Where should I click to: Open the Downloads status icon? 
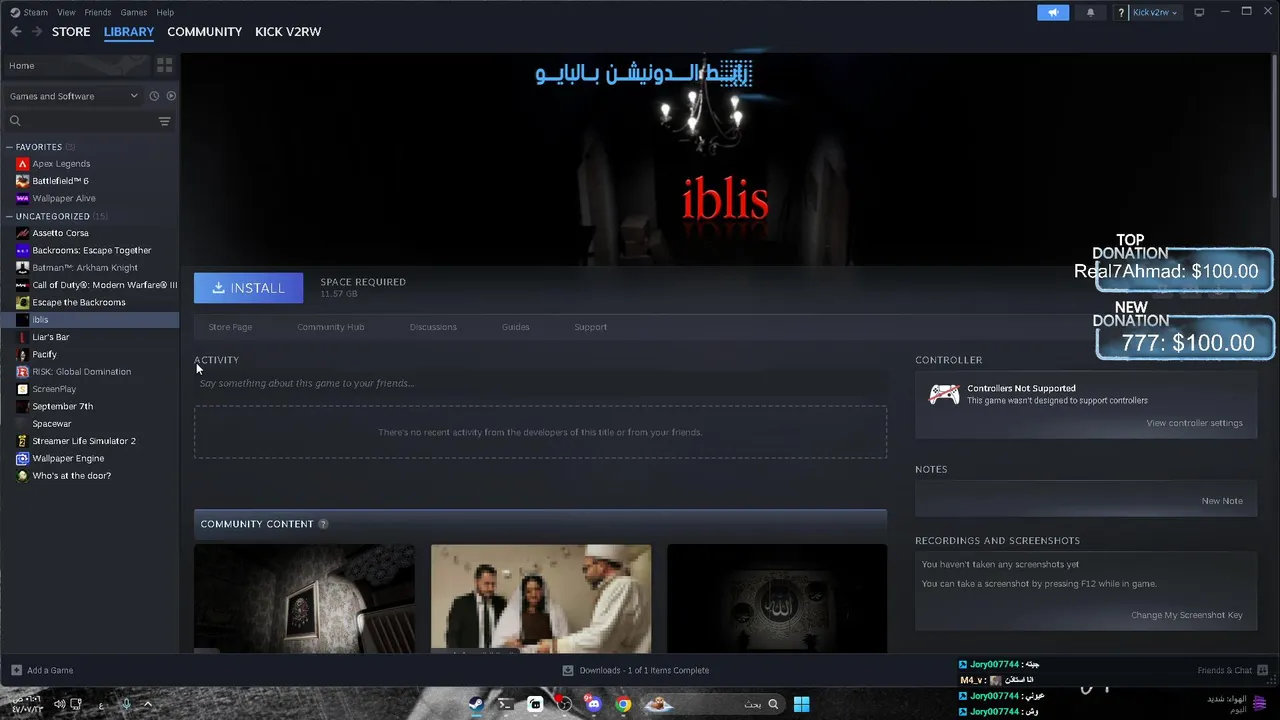568,670
